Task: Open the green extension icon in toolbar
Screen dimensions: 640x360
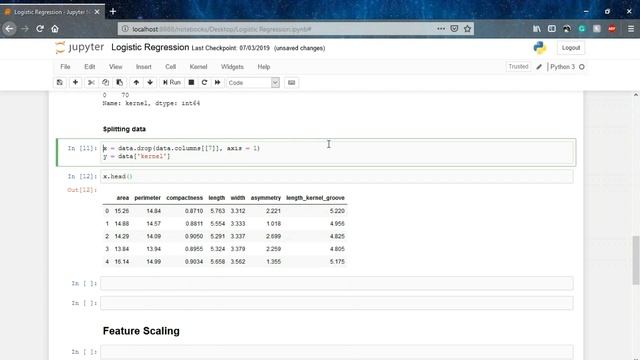Action: click(582, 29)
